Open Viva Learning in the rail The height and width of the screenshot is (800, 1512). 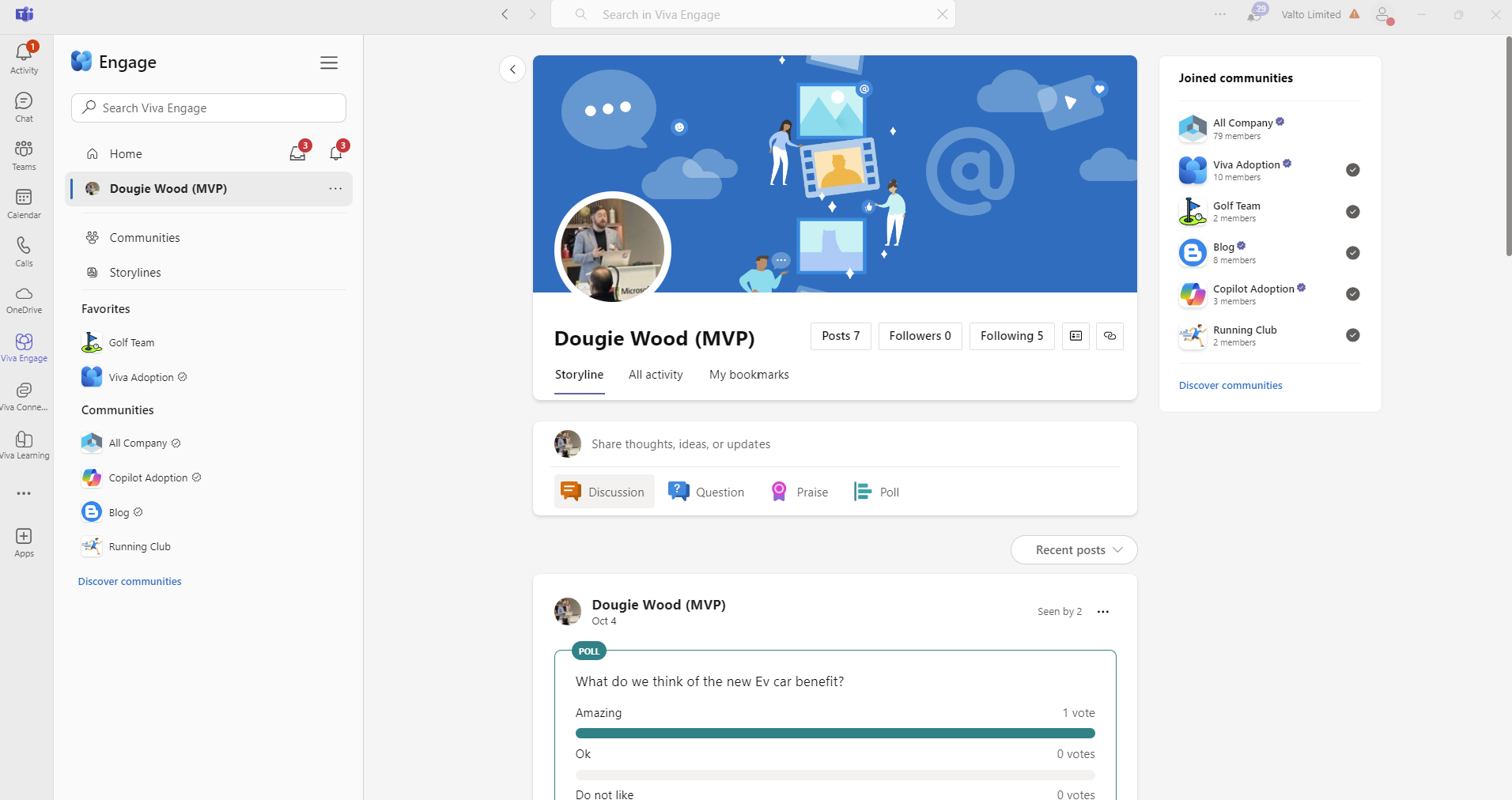(25, 444)
